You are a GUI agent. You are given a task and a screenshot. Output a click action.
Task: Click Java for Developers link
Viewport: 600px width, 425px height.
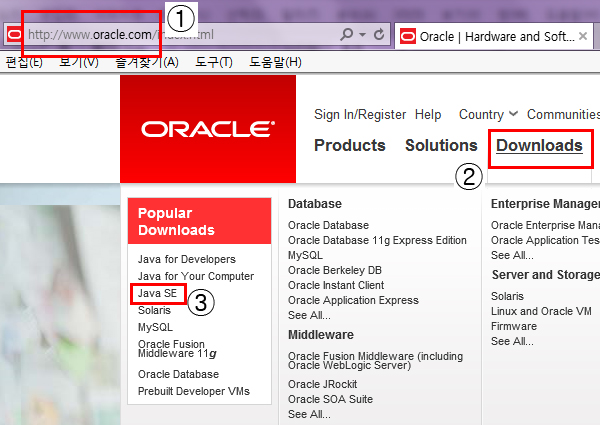click(187, 259)
